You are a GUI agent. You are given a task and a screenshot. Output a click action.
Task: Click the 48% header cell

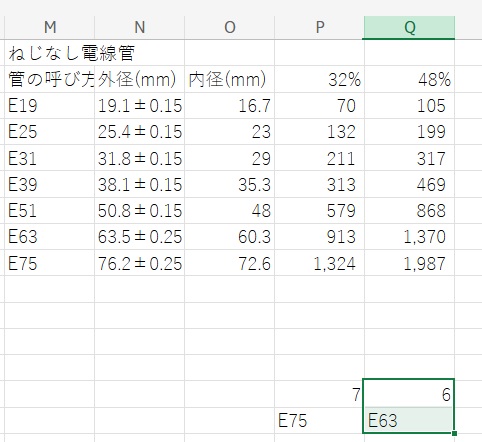pos(409,79)
